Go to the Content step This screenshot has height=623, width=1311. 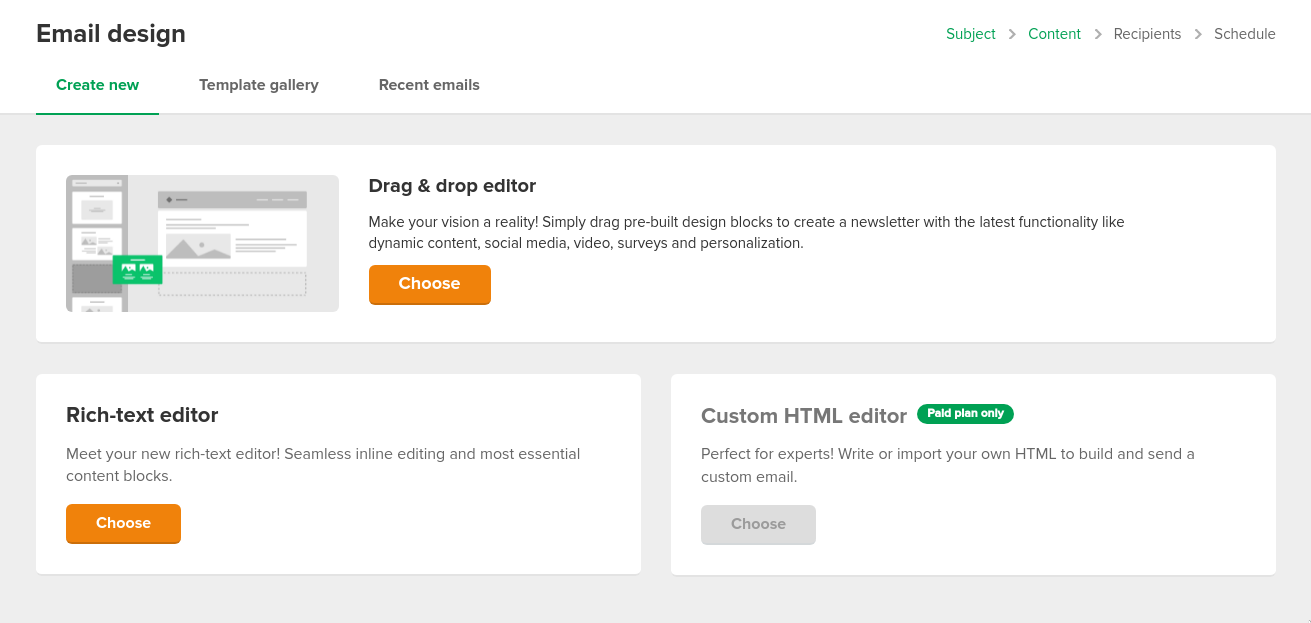1054,34
